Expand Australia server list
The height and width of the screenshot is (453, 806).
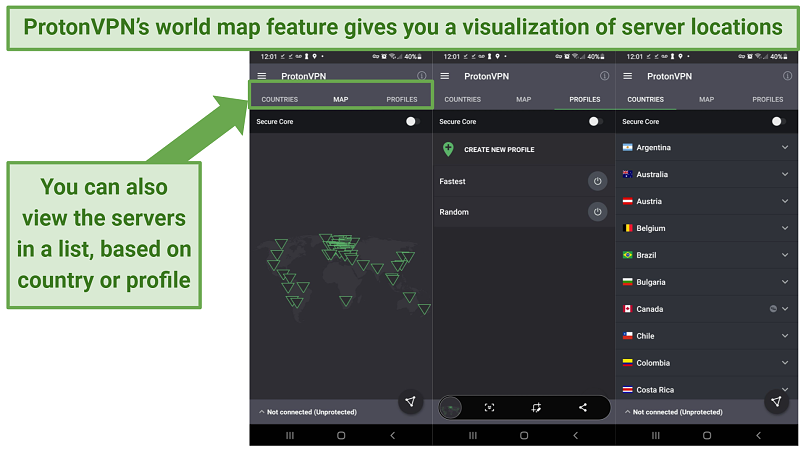point(785,174)
